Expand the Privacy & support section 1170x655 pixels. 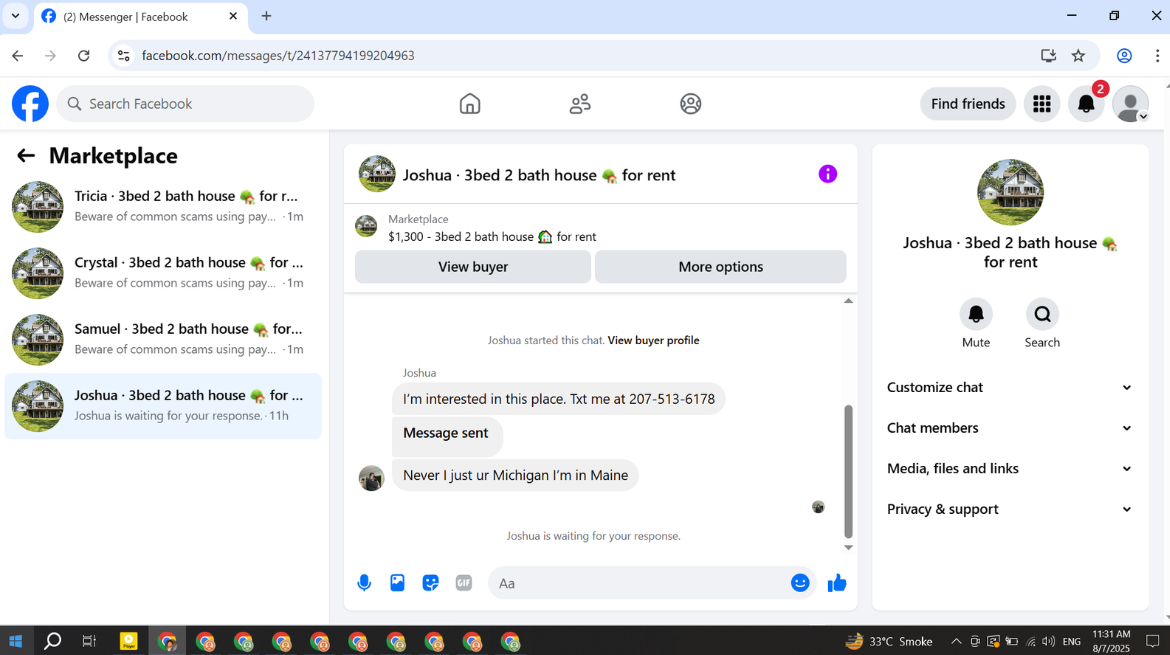tap(1010, 509)
